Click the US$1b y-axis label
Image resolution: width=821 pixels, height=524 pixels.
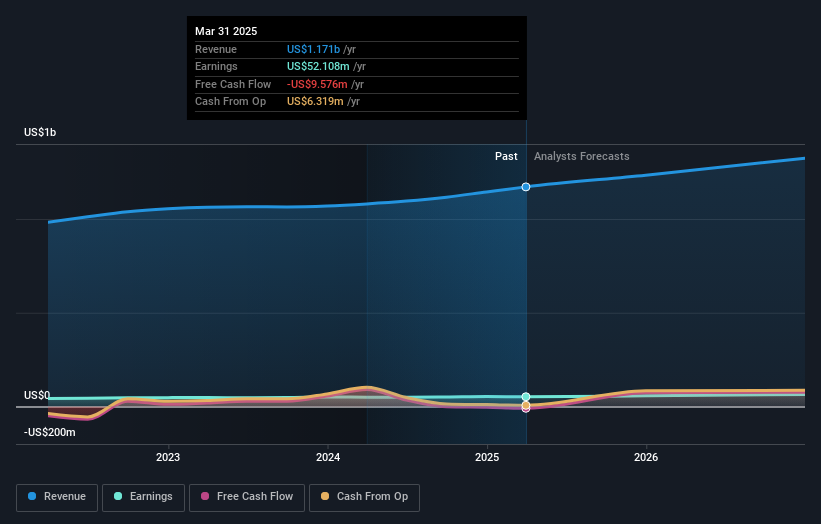(x=40, y=132)
